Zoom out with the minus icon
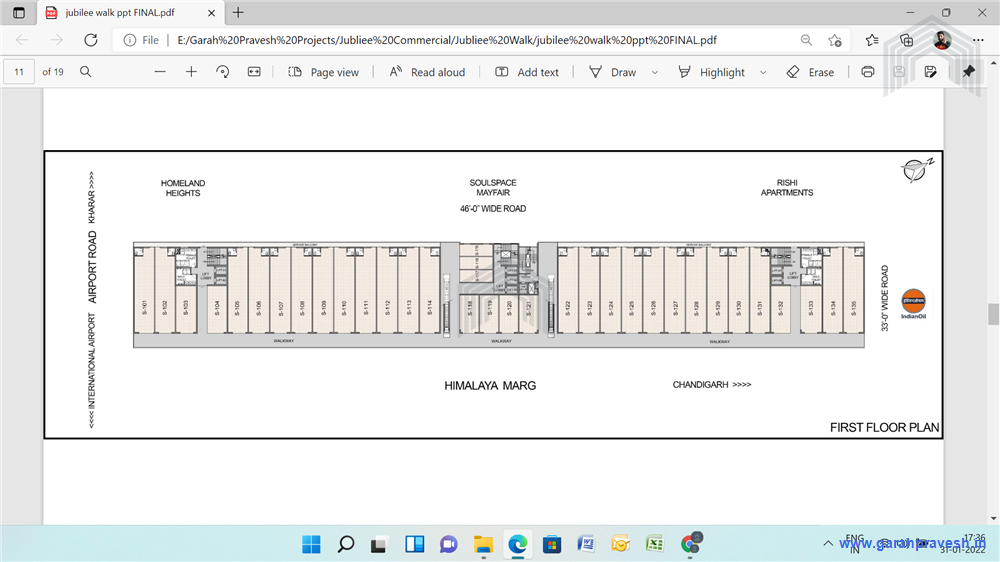 click(x=160, y=72)
